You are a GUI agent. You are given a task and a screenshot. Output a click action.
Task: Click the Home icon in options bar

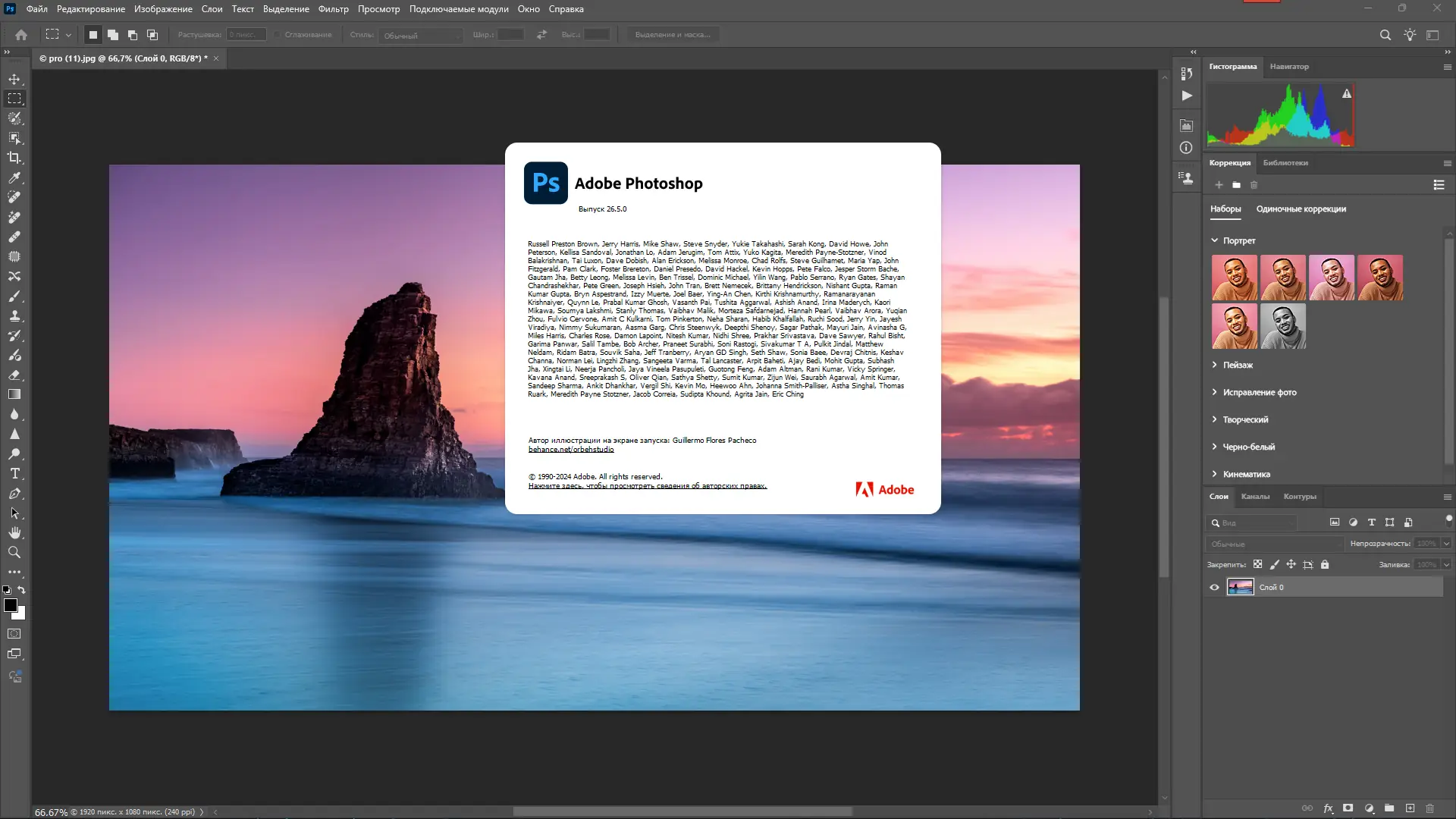pyautogui.click(x=21, y=35)
